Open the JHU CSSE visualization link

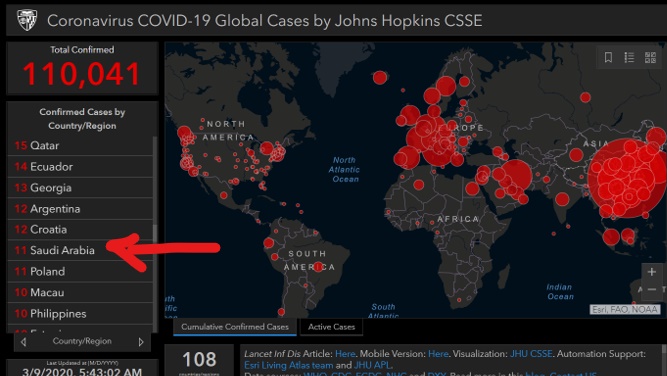click(531, 353)
